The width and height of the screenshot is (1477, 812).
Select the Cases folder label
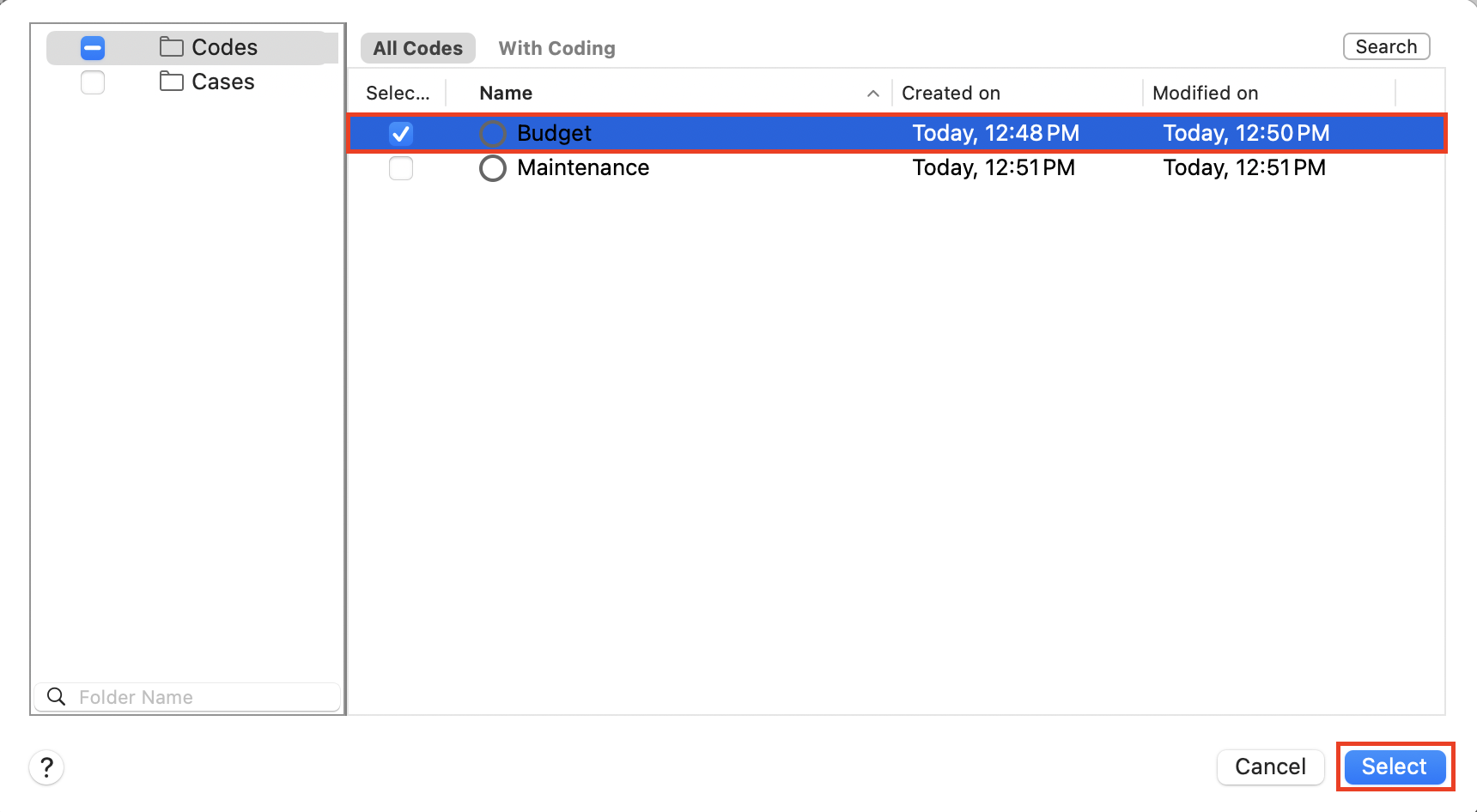(223, 82)
